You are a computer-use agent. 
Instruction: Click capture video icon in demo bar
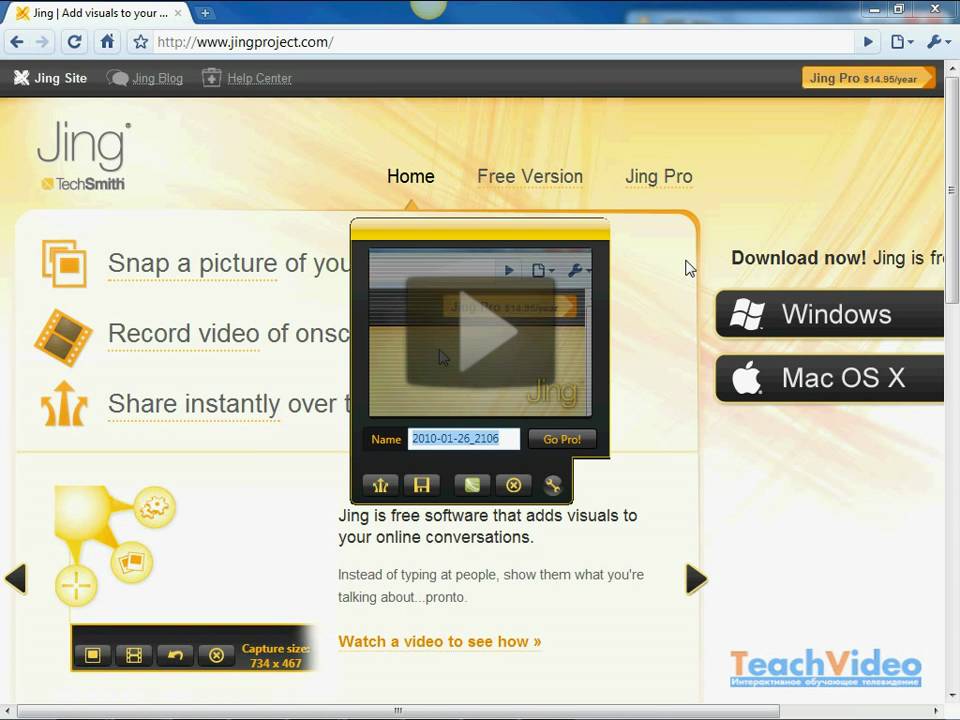pyautogui.click(x=133, y=656)
